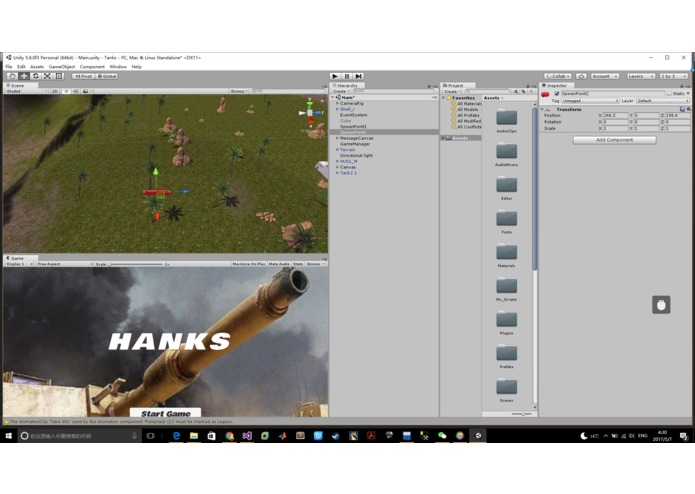The height and width of the screenshot is (494, 695).
Task: Select the Rect transform tool
Action: [x=59, y=76]
